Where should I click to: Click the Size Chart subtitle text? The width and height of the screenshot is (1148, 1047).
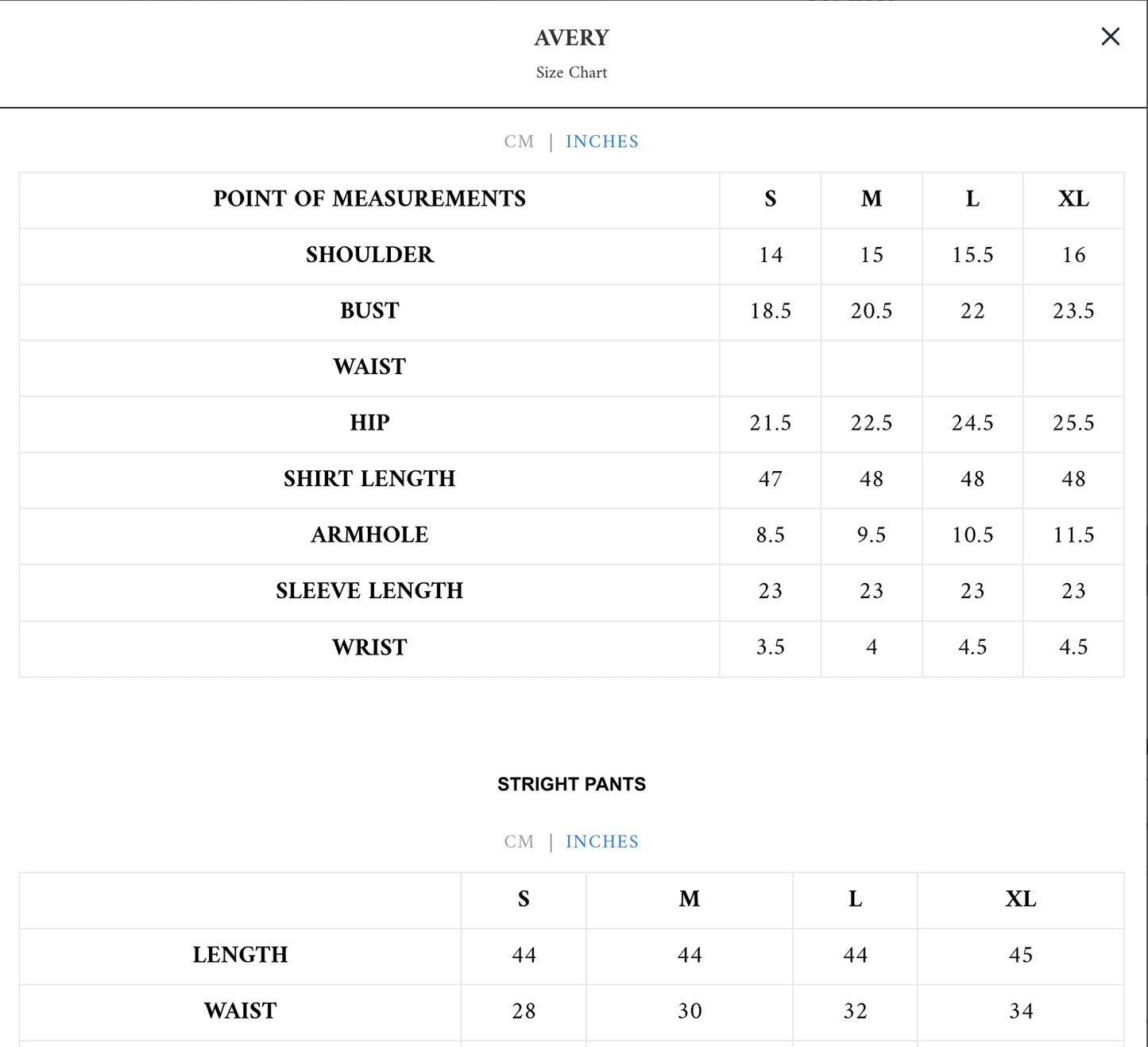pyautogui.click(x=571, y=72)
